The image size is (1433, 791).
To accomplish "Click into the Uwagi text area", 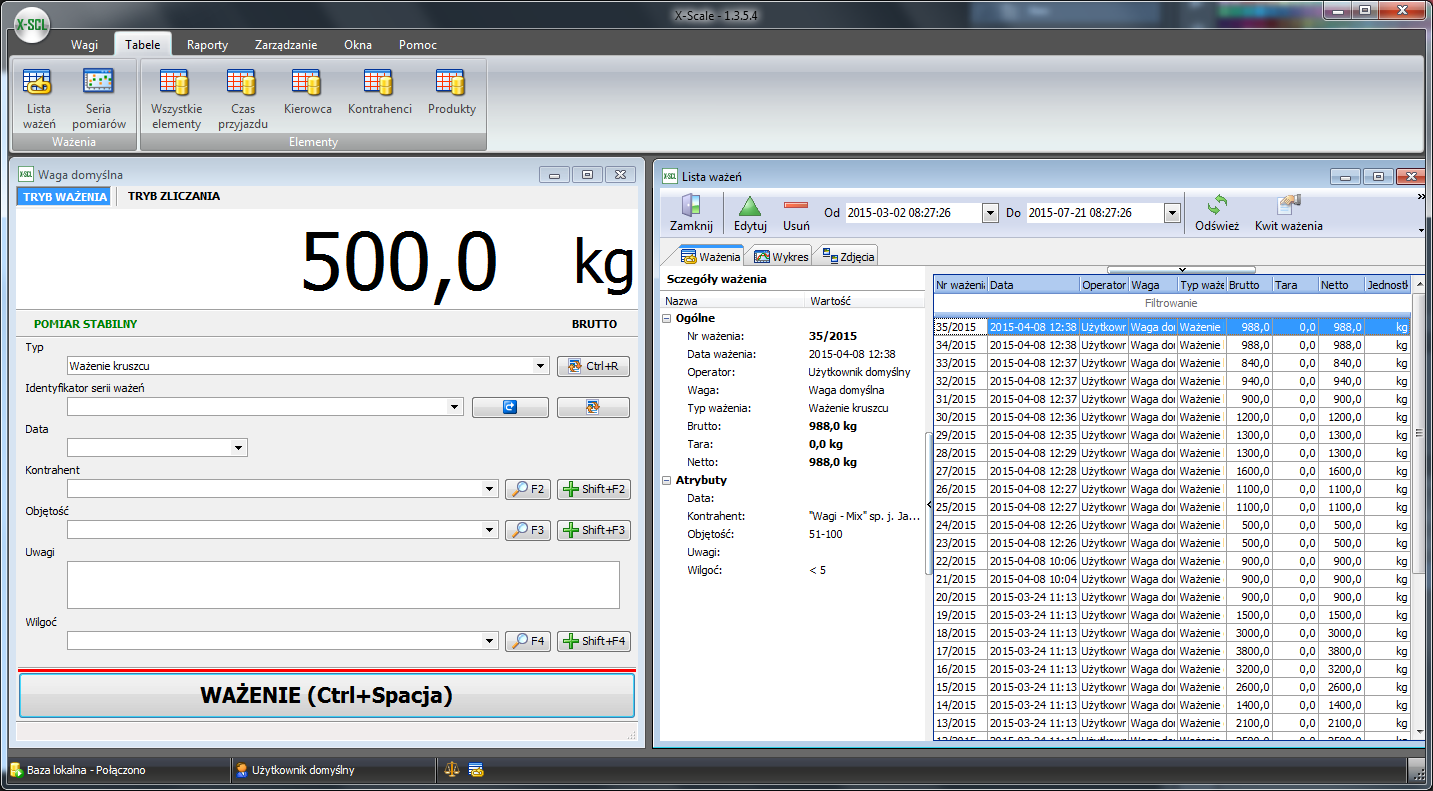I will pyautogui.click(x=343, y=584).
